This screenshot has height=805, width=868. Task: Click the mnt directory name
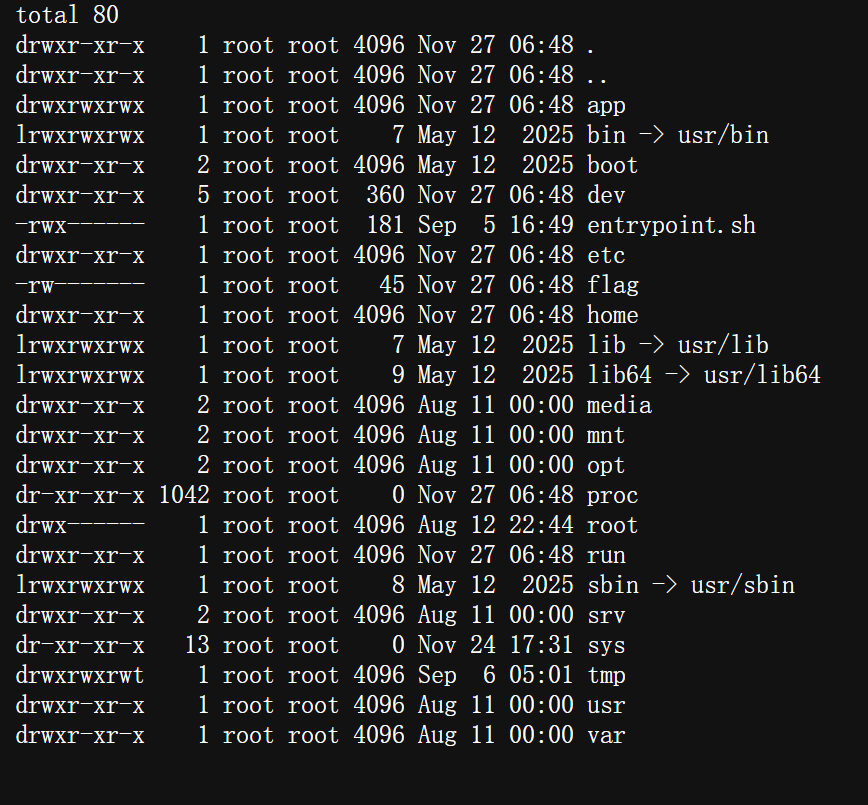click(x=606, y=435)
